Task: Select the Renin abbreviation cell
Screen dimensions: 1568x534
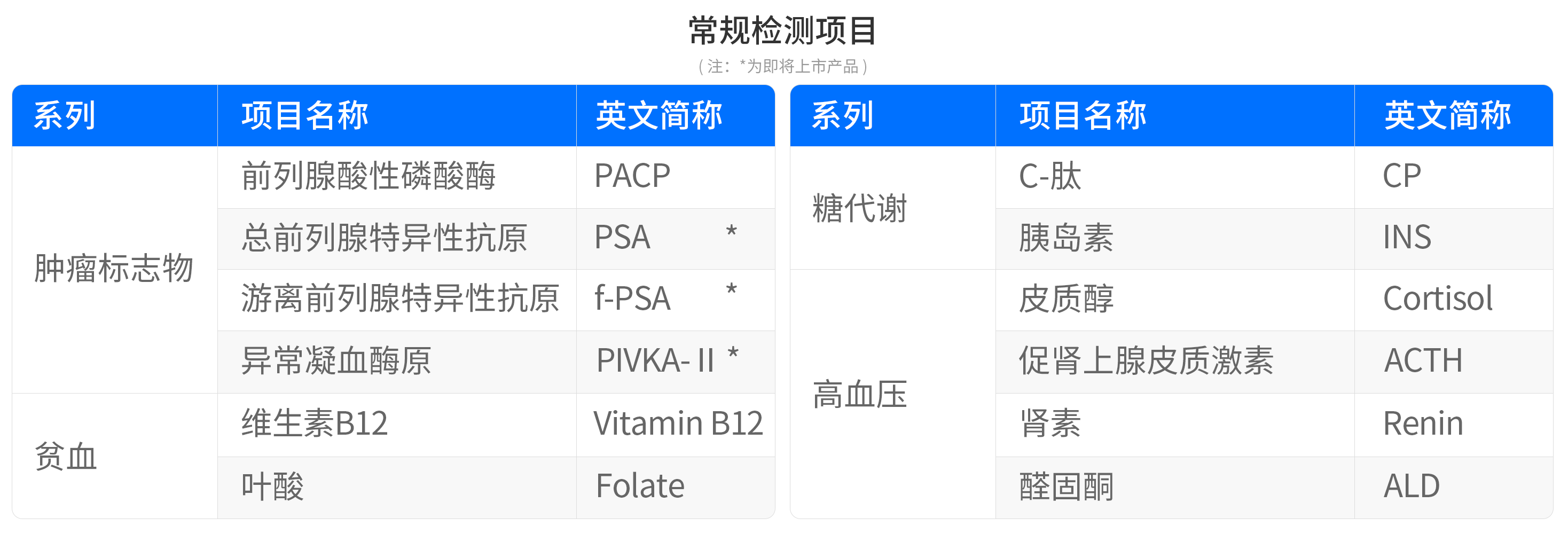Action: (1454, 425)
